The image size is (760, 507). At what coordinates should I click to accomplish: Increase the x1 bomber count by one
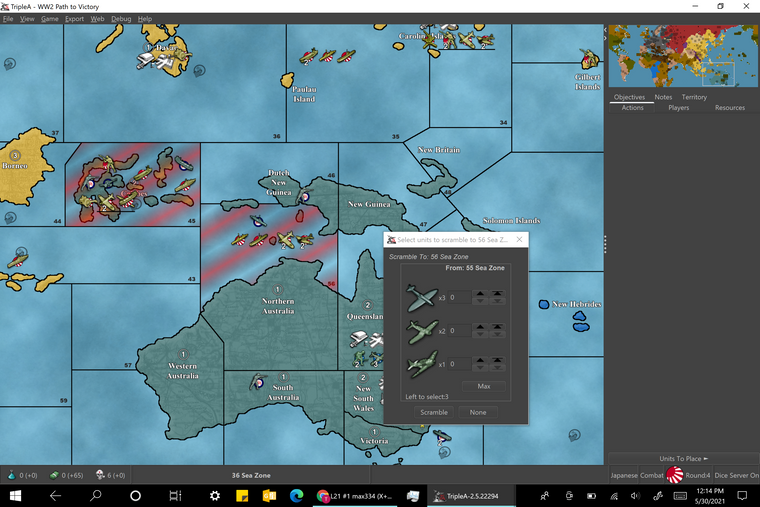pos(480,361)
